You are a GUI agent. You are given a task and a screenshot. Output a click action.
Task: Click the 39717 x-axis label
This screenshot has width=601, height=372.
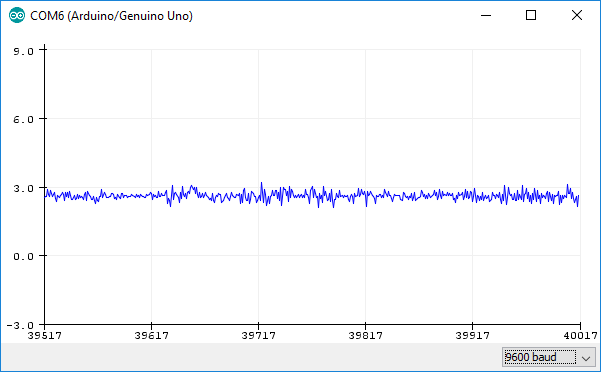point(258,335)
